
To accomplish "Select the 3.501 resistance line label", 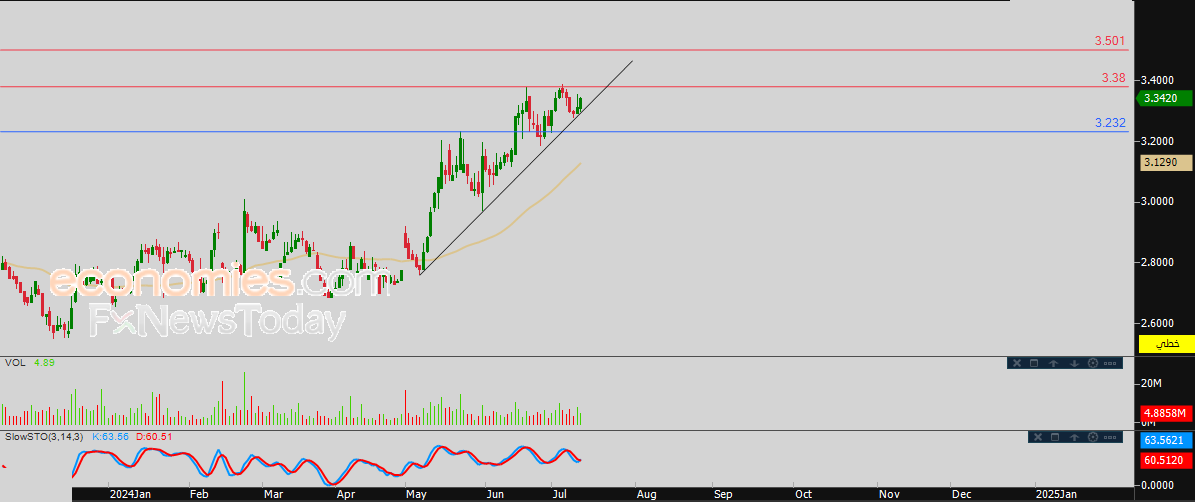I will 1110,40.
